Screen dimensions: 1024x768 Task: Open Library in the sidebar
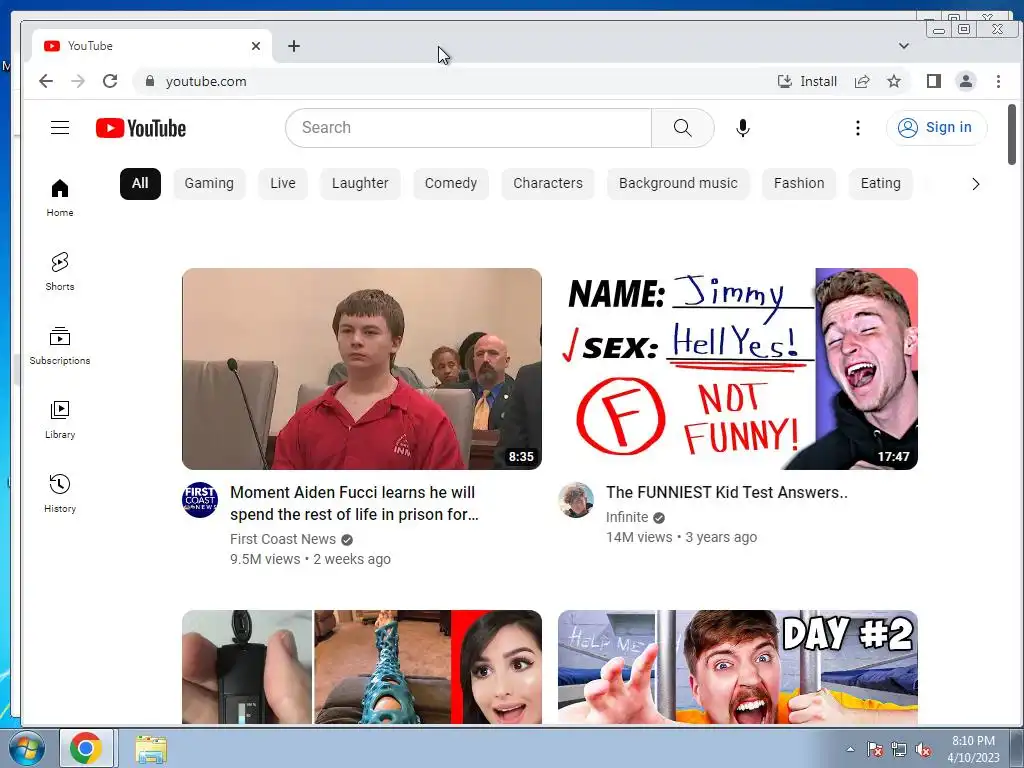(59, 419)
